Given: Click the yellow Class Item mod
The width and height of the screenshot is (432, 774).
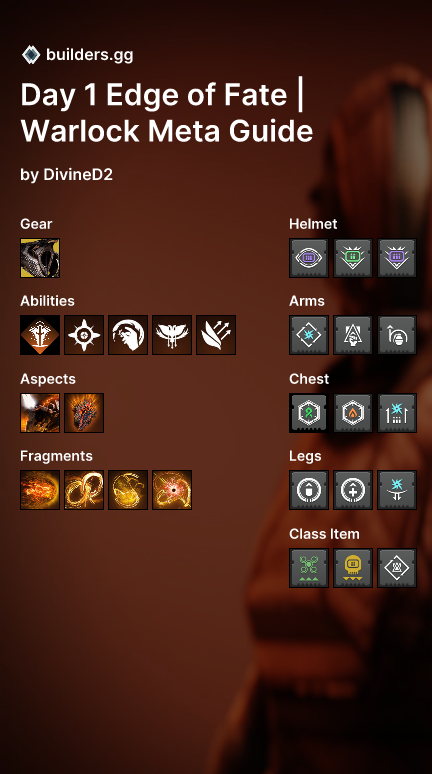Looking at the screenshot, I should (353, 568).
